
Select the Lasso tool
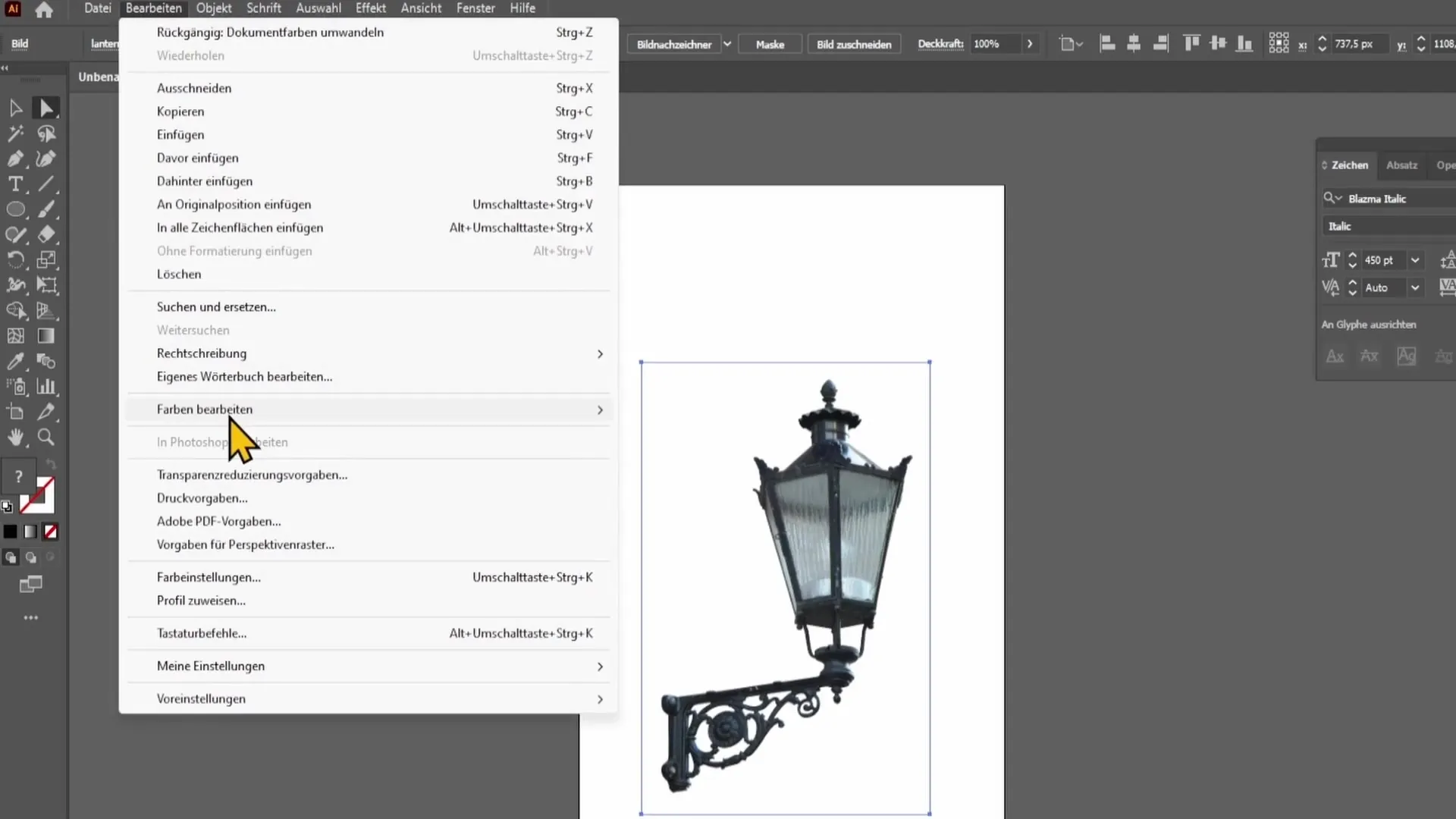pos(46,134)
